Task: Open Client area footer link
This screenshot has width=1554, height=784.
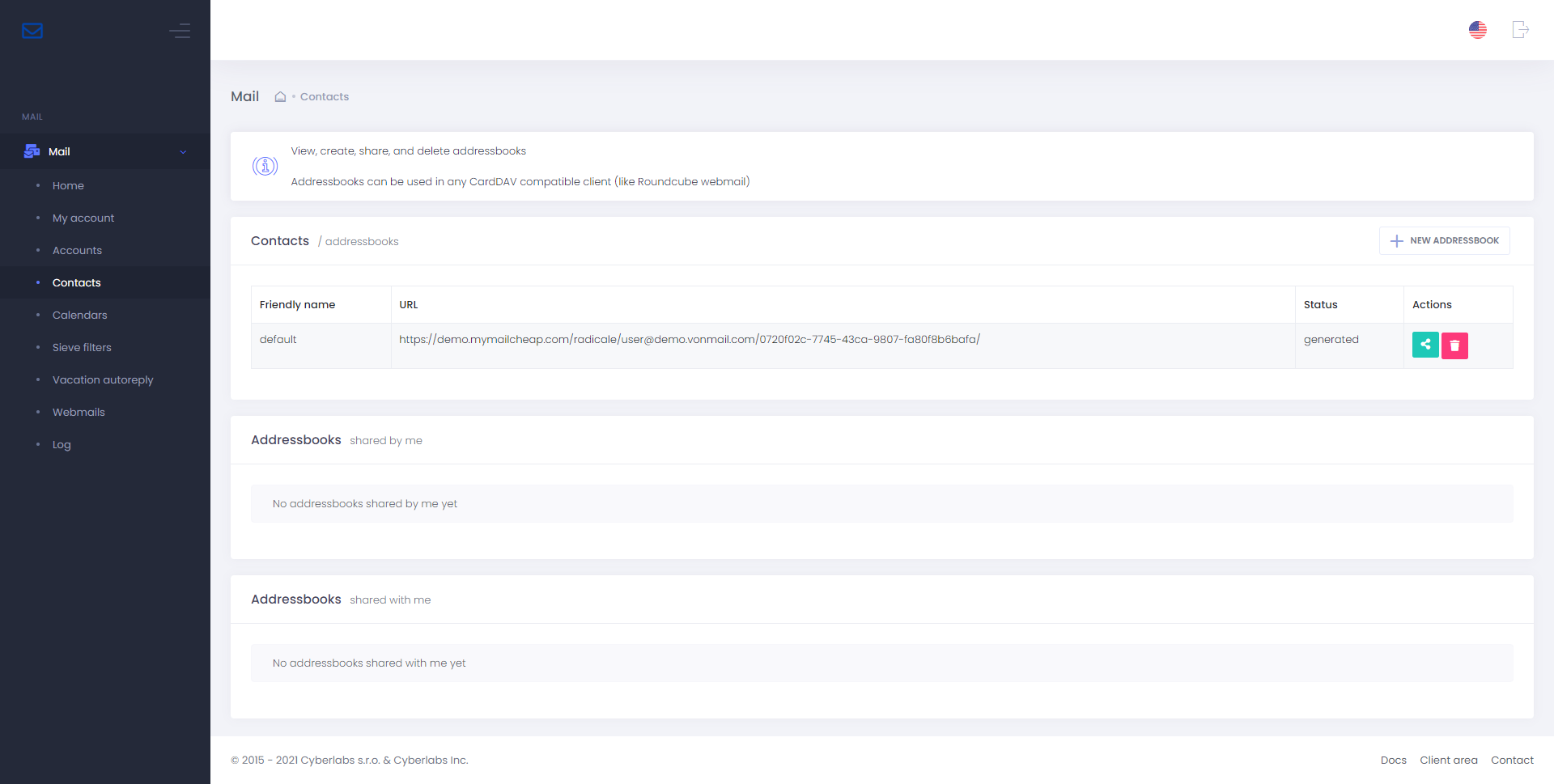Action: click(1448, 761)
